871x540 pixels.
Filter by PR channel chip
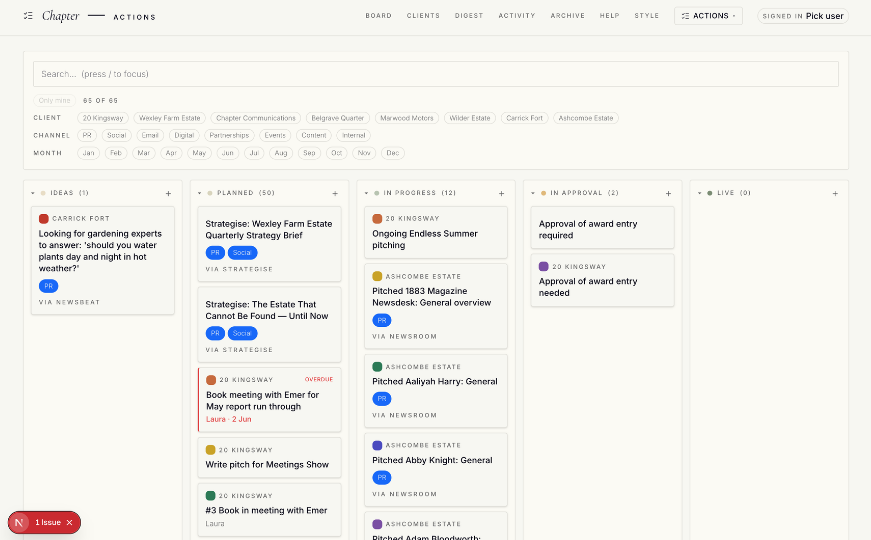point(87,136)
